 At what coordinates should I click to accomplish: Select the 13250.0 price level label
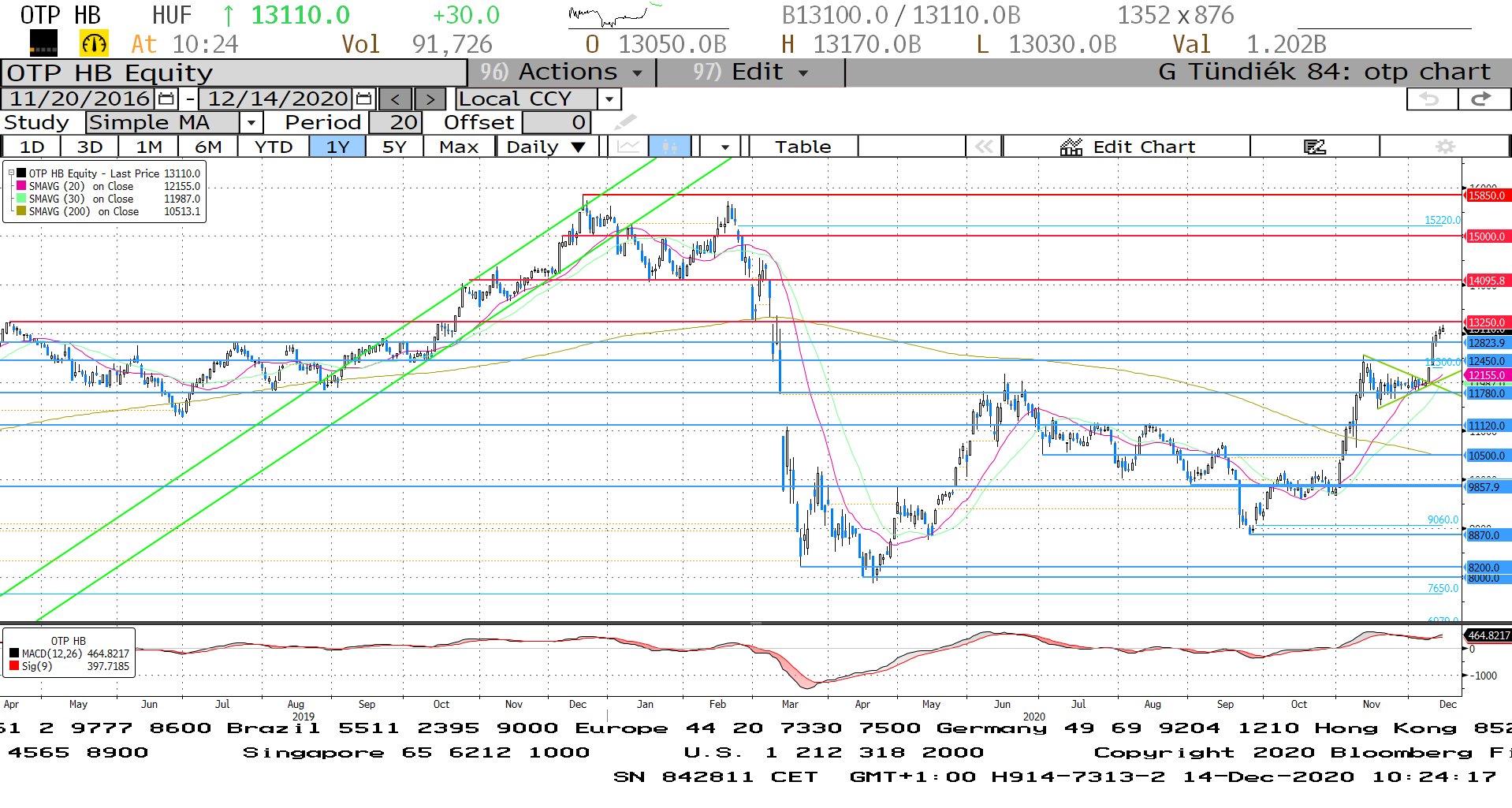coord(1487,322)
